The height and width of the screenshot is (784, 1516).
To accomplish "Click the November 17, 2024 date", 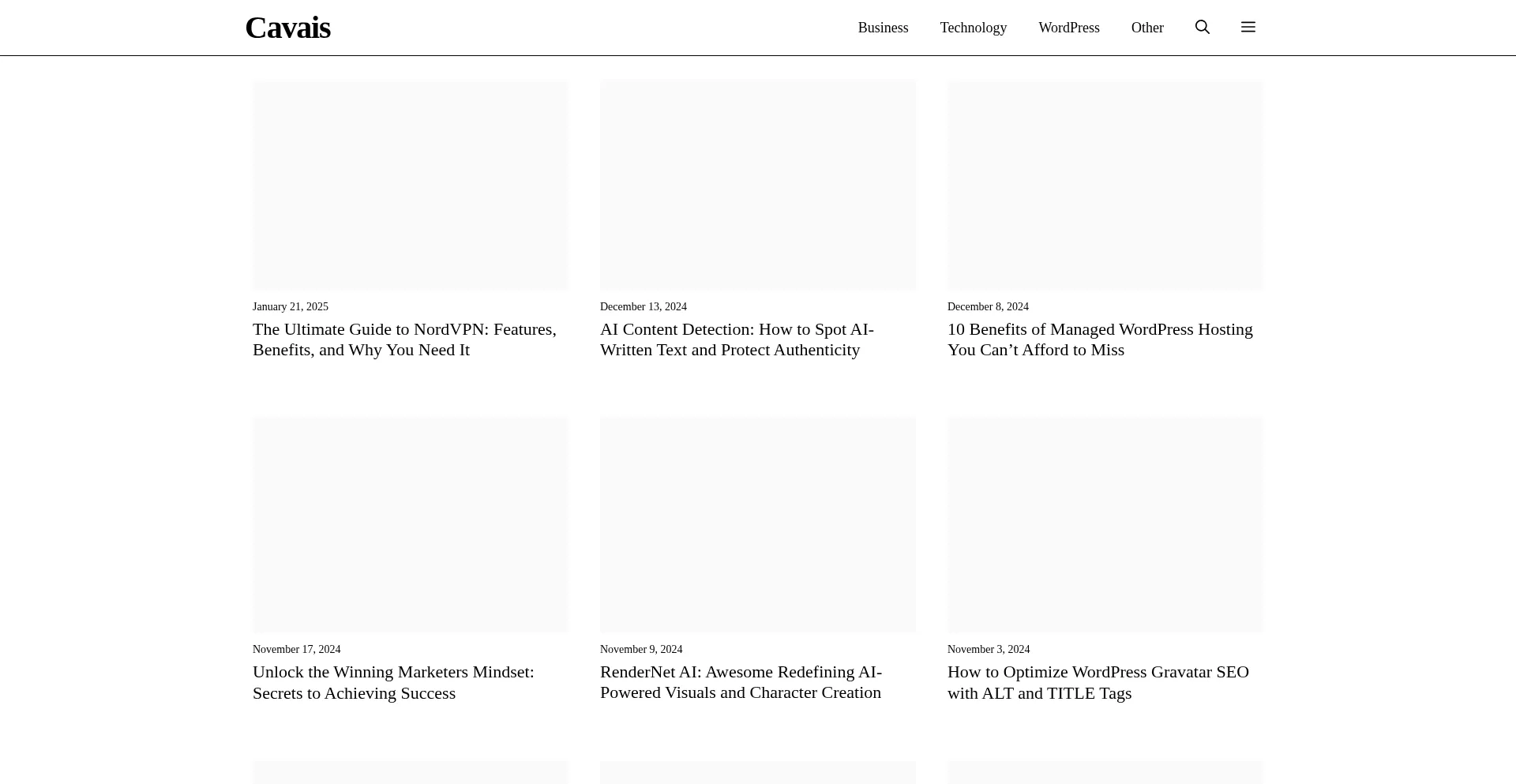I will pyautogui.click(x=297, y=649).
